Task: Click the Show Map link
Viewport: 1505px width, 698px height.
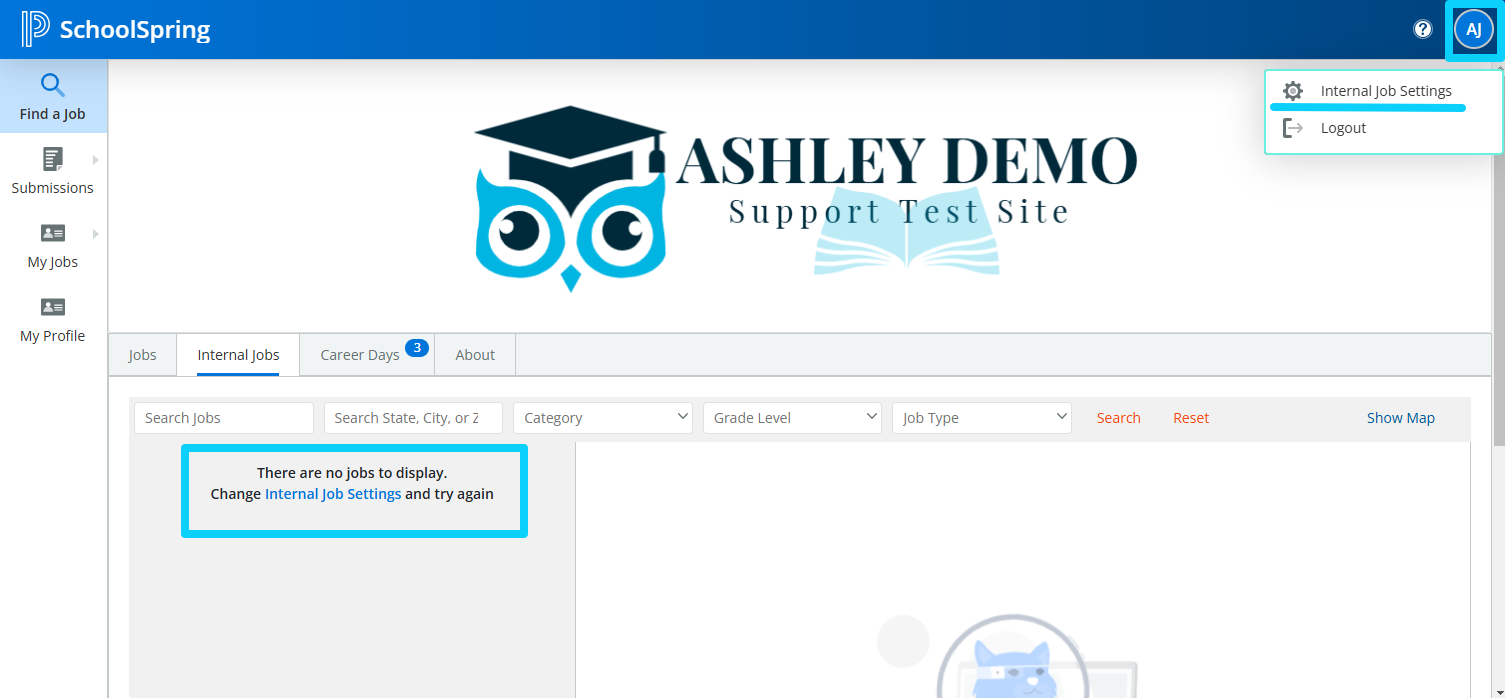Action: pos(1400,417)
